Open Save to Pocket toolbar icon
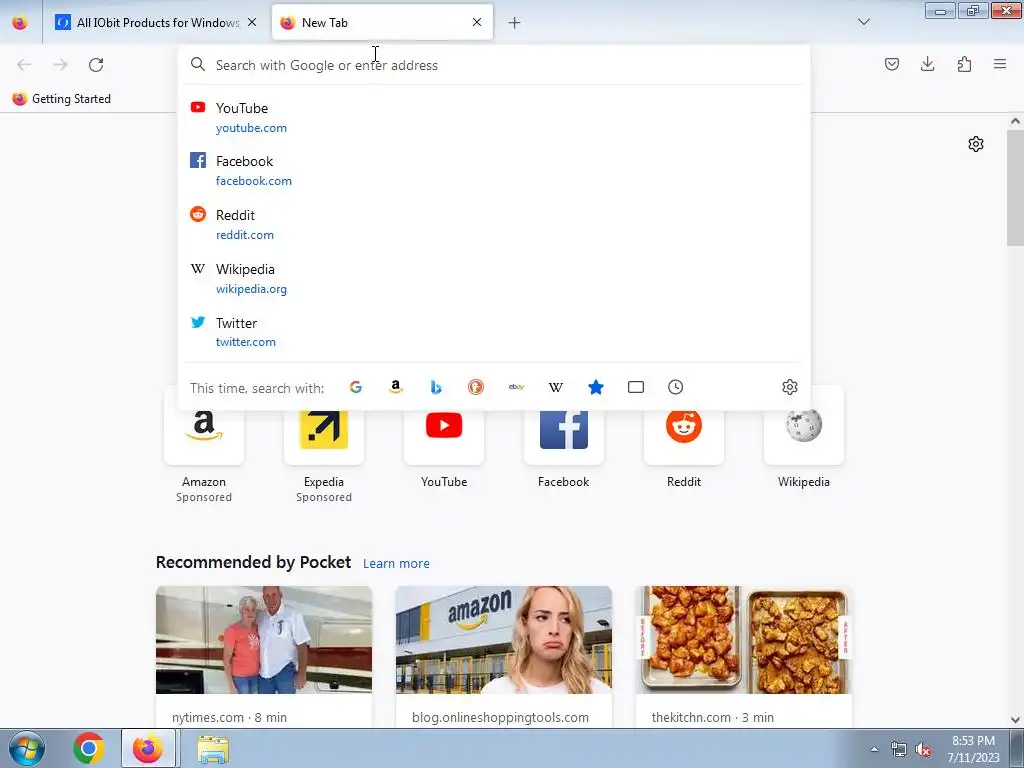Viewport: 1024px width, 768px height. coord(892,64)
